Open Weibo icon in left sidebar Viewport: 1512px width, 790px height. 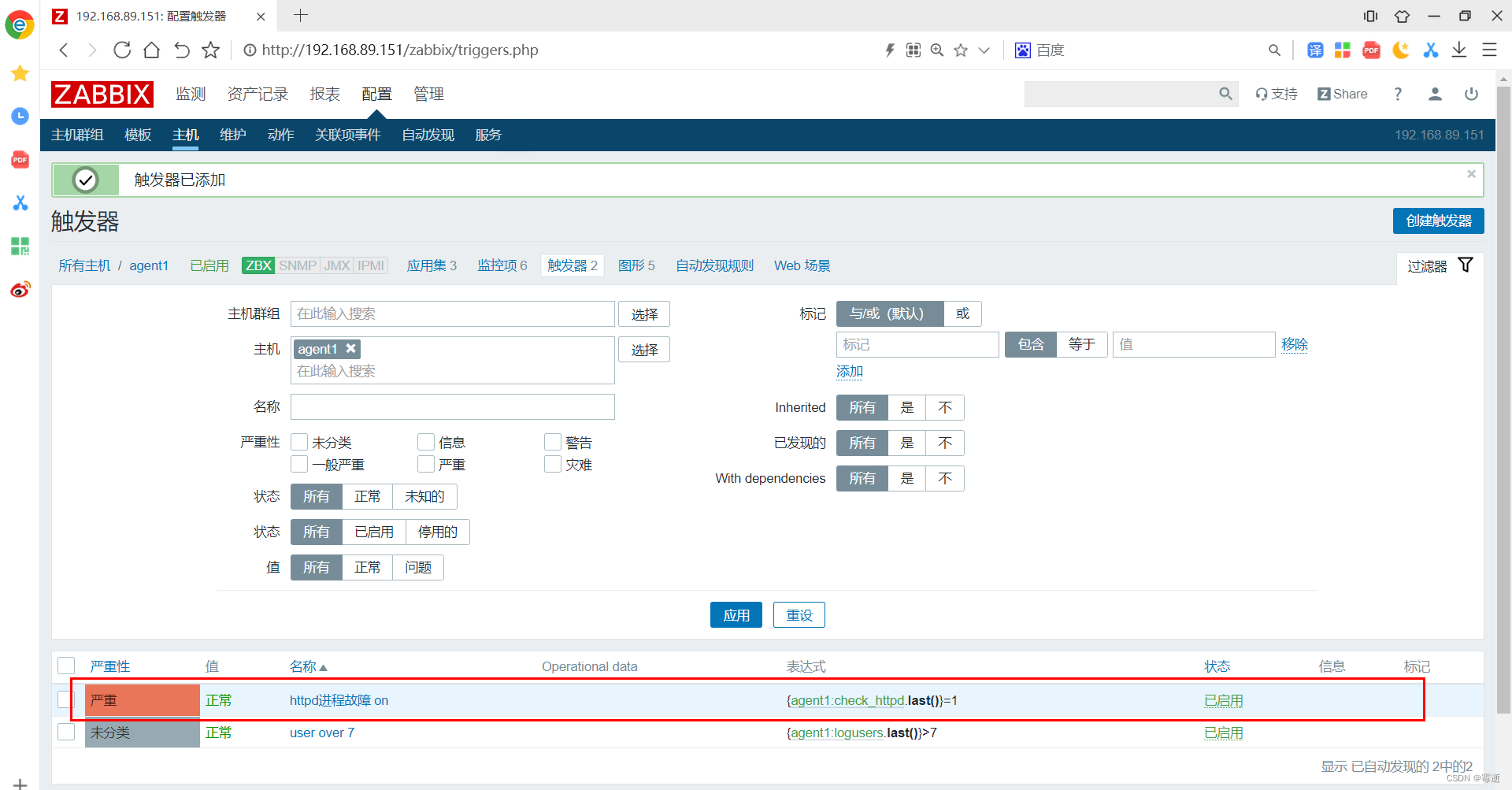coord(20,290)
